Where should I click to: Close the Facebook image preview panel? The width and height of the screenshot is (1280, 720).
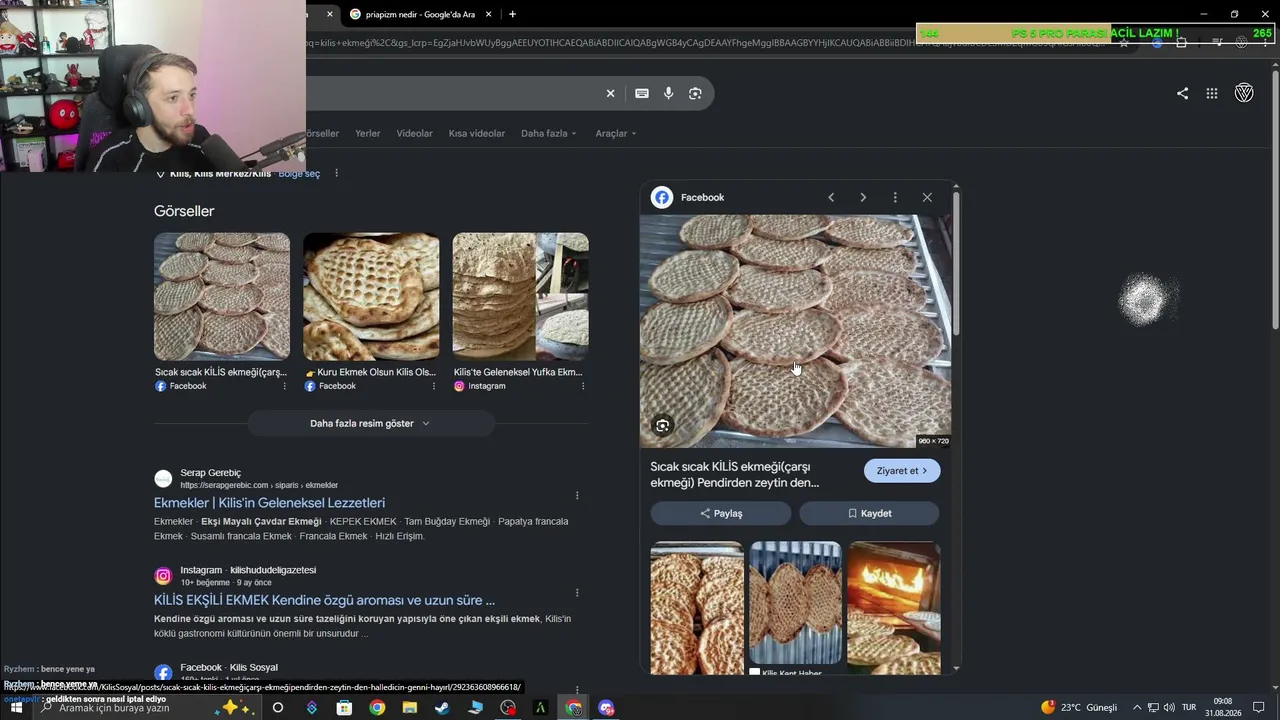click(927, 197)
